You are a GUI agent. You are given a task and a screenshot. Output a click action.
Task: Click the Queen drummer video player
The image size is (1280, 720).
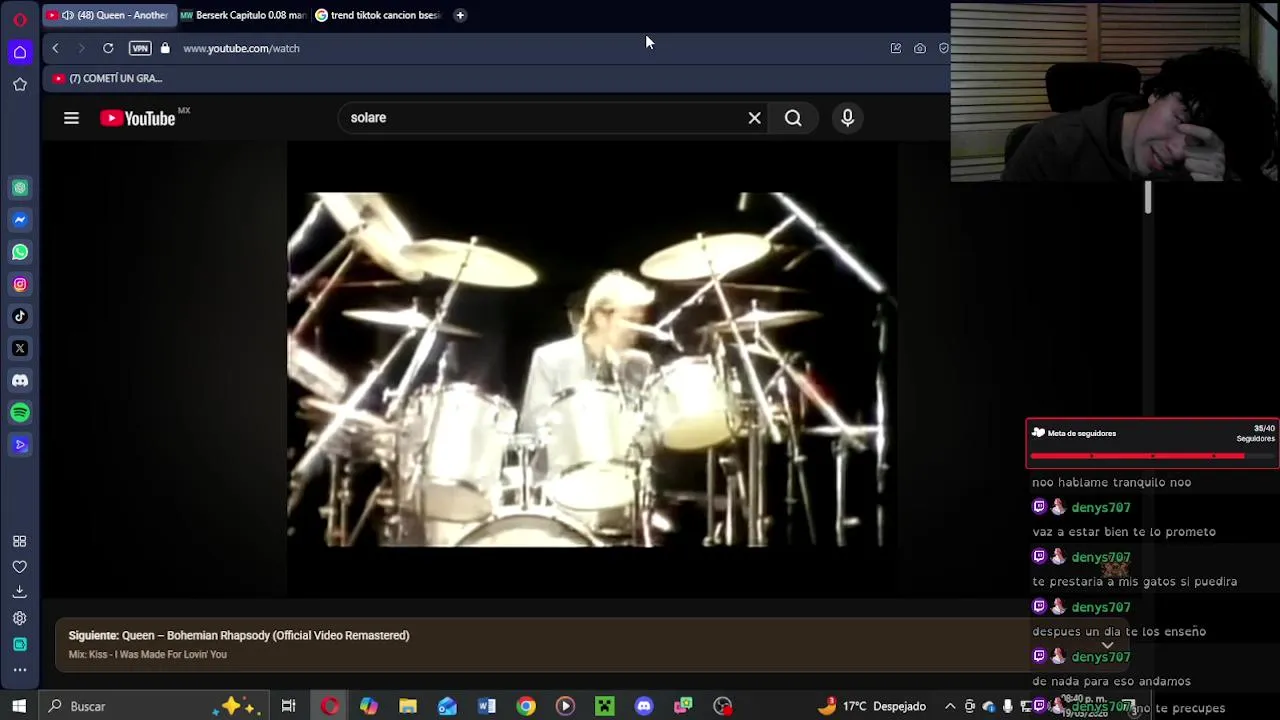click(591, 369)
